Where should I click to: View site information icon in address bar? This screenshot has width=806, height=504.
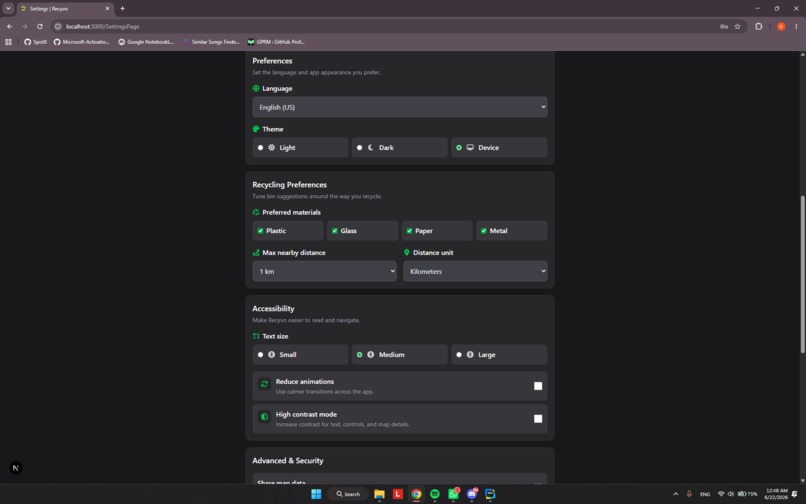(58, 26)
